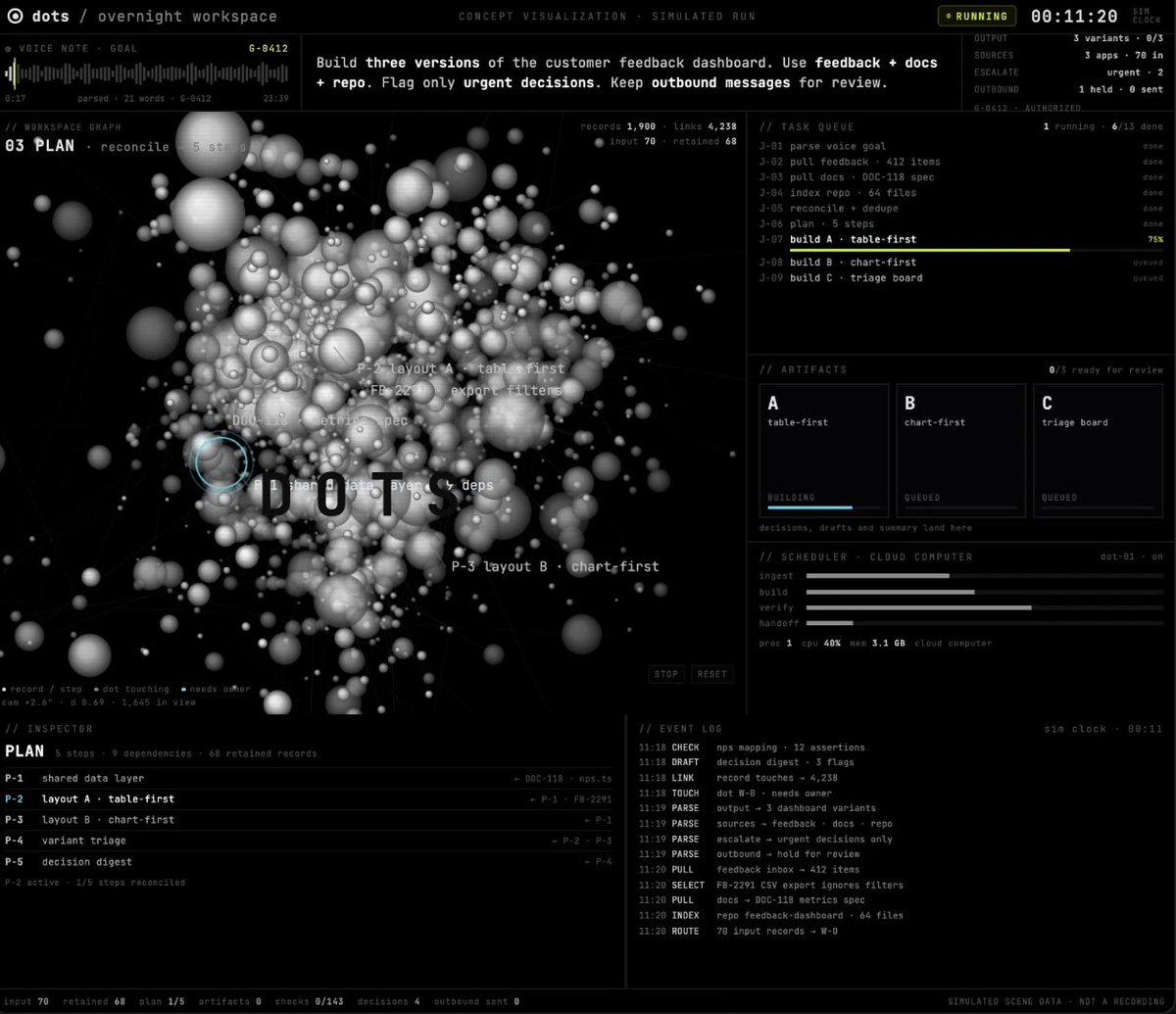Open artifact card A table-first
Viewport: 1176px width, 1014px height.
[824, 451]
